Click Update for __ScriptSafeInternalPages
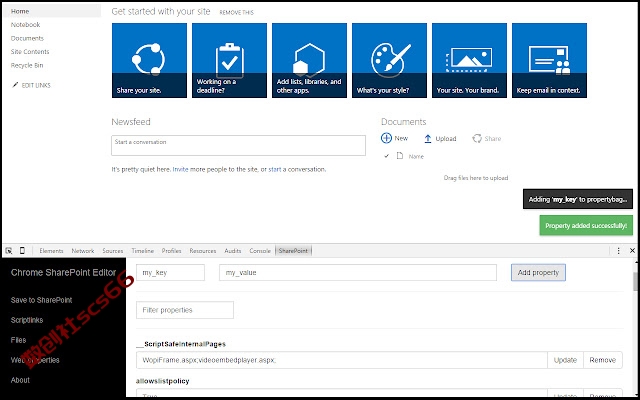Image resolution: width=640 pixels, height=400 pixels. pyautogui.click(x=565, y=360)
